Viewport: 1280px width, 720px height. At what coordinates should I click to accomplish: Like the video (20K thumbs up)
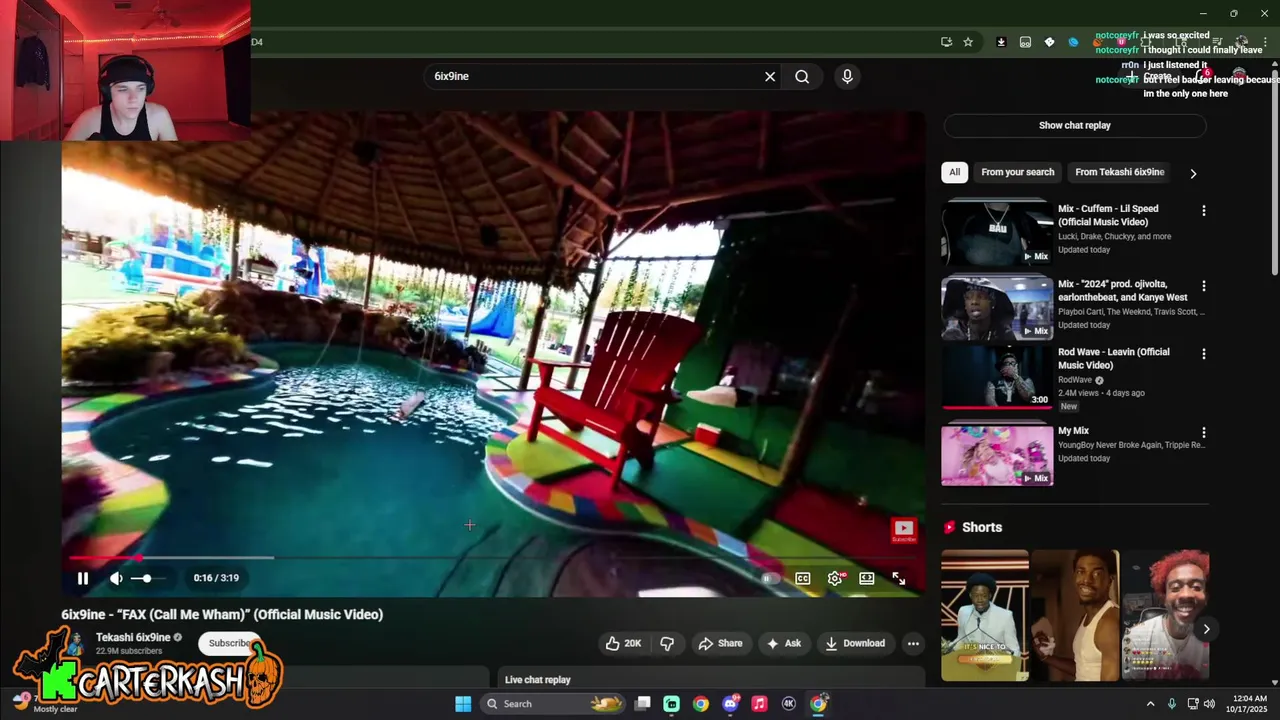point(623,643)
